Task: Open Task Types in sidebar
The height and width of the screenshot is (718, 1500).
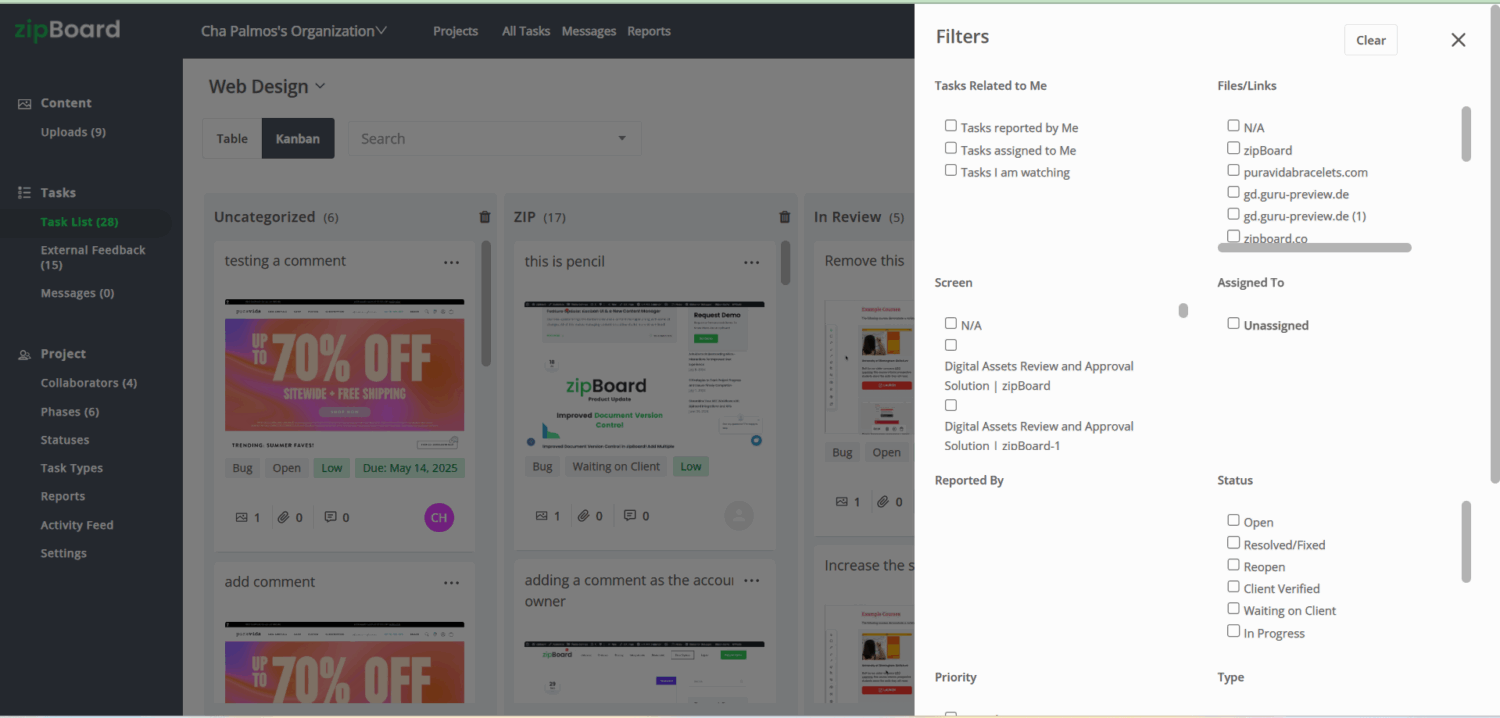Action: pyautogui.click(x=72, y=468)
